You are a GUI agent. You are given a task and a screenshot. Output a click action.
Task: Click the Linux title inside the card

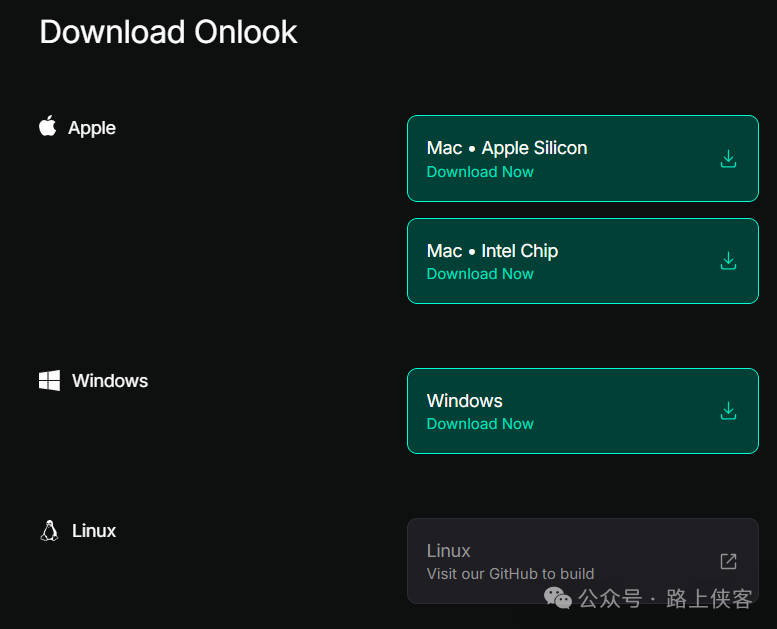[x=448, y=551]
